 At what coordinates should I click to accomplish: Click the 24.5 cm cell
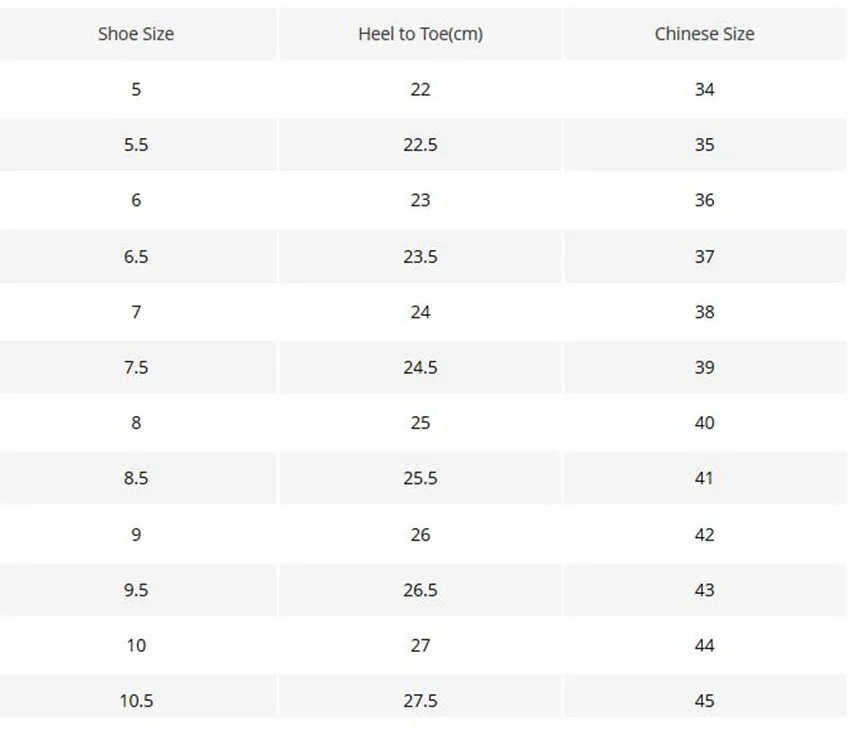click(420, 367)
